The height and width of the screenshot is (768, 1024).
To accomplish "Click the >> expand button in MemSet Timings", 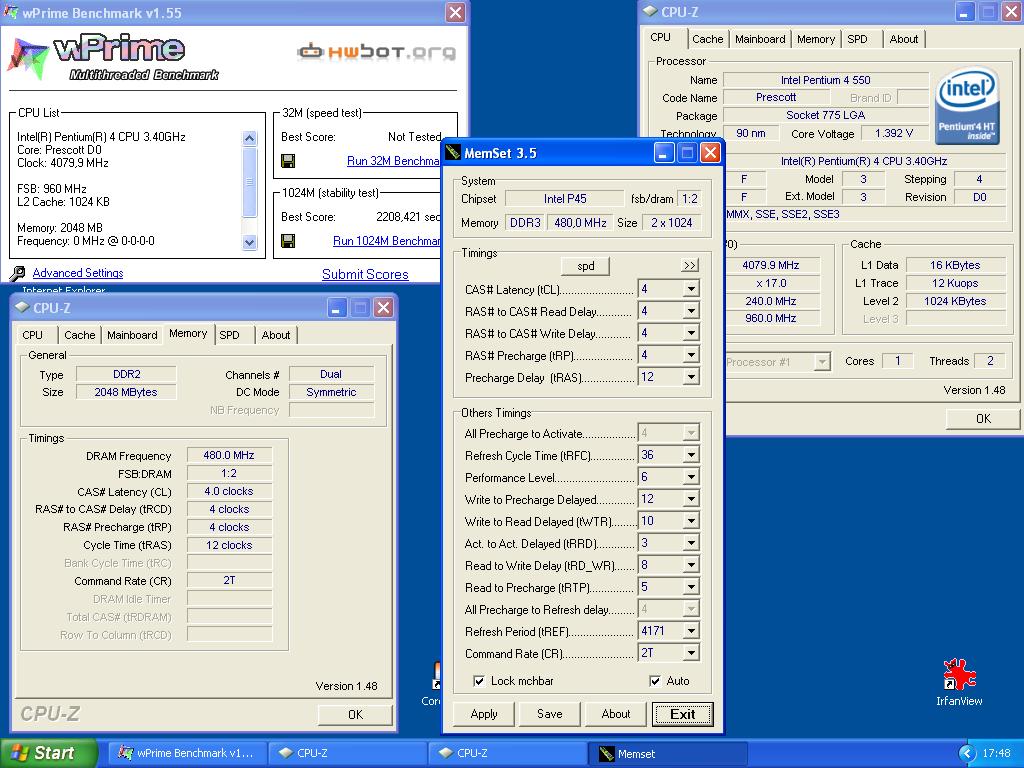I will coord(690,265).
